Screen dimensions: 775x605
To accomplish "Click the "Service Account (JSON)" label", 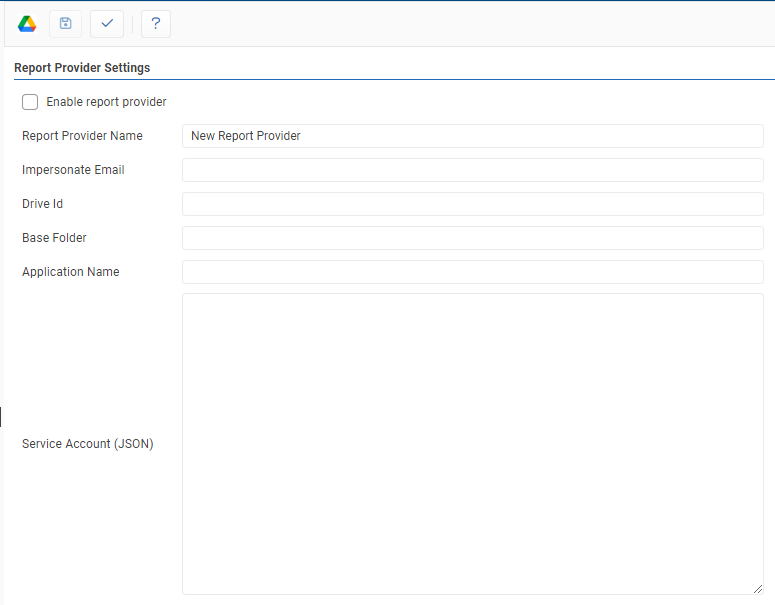I will pyautogui.click(x=88, y=444).
